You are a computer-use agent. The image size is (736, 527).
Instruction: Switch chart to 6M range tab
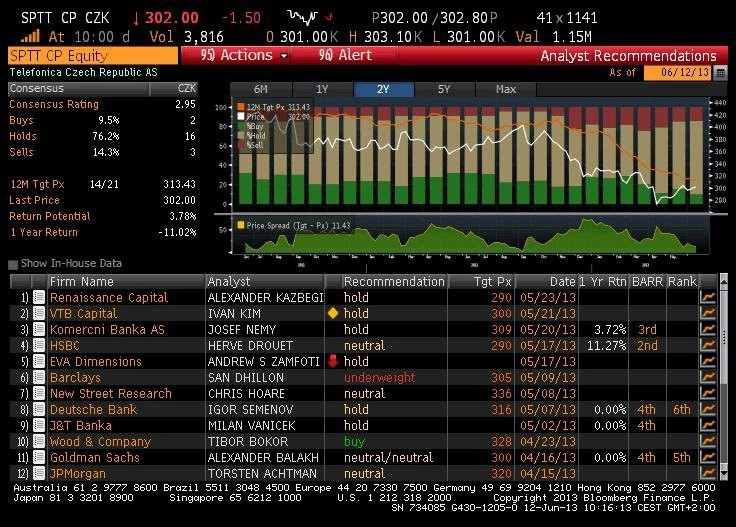(261, 89)
